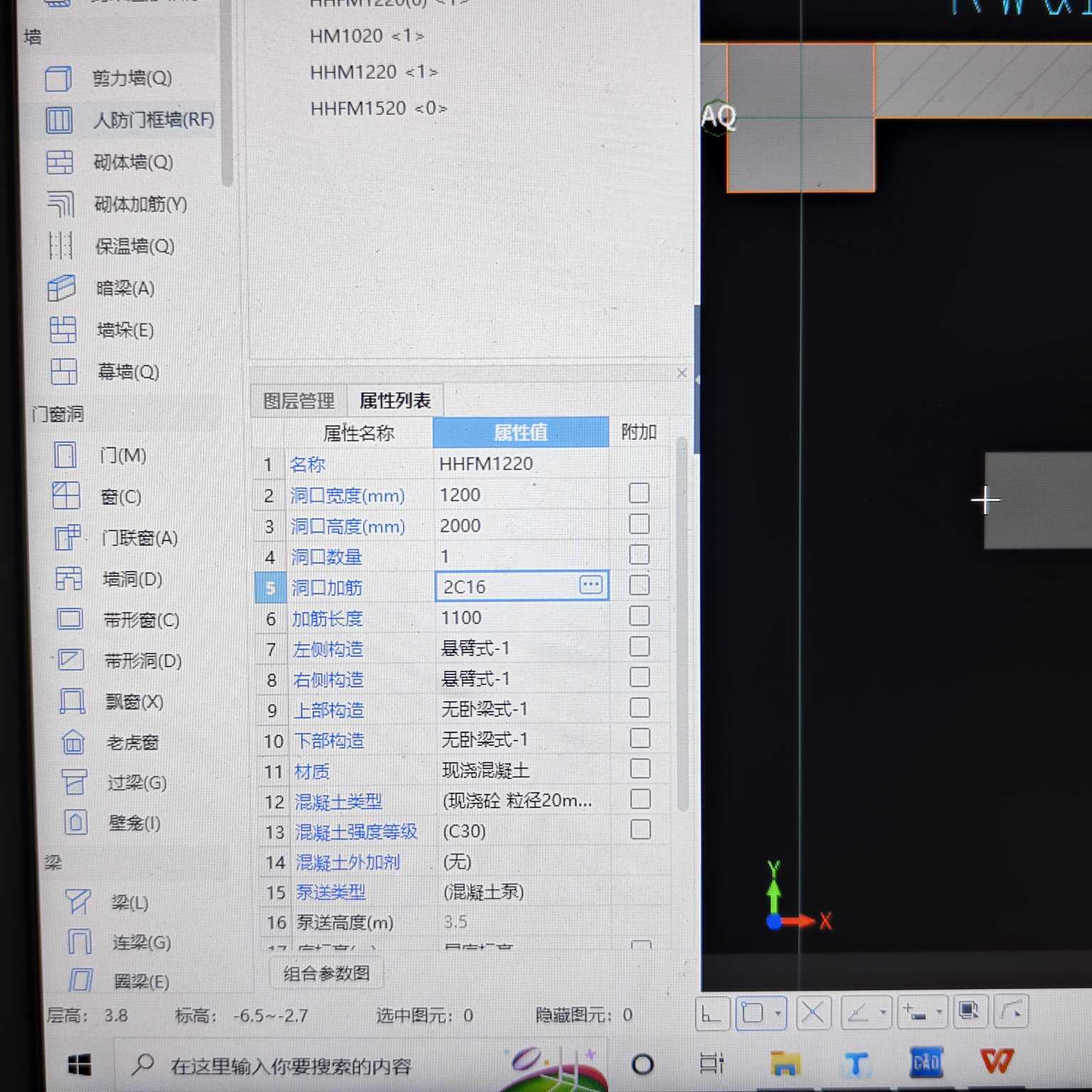Select component HHM1220 <1> in list

(x=374, y=72)
